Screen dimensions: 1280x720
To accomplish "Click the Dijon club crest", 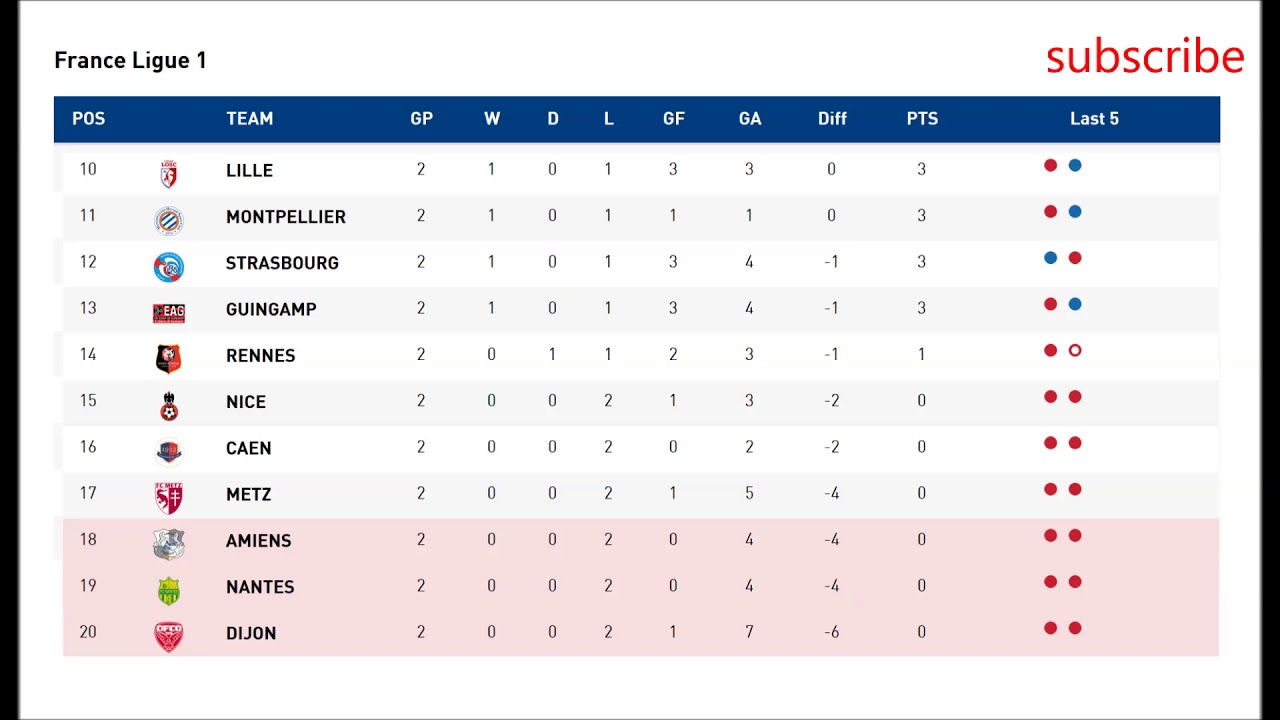I will 169,636.
